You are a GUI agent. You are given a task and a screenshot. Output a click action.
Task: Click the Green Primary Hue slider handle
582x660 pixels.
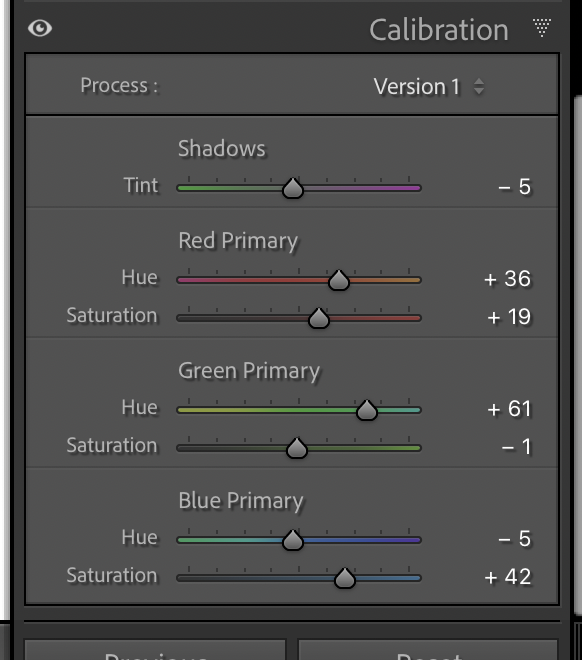pos(367,410)
